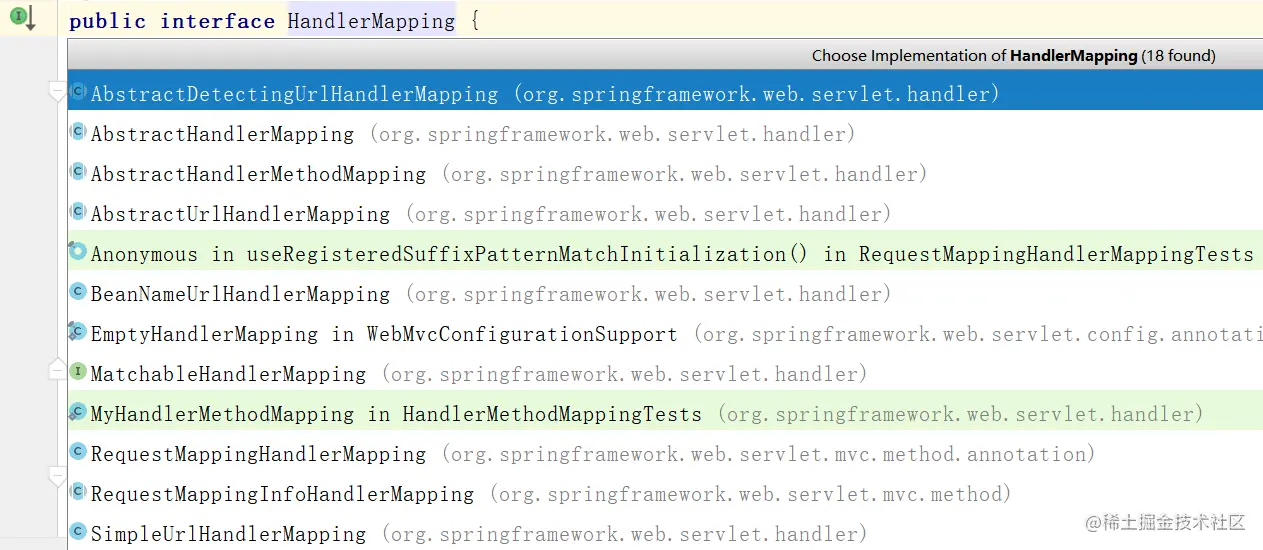Select SimpleUrlHandlerMapping implementation
The height and width of the screenshot is (550, 1263).
click(665, 532)
